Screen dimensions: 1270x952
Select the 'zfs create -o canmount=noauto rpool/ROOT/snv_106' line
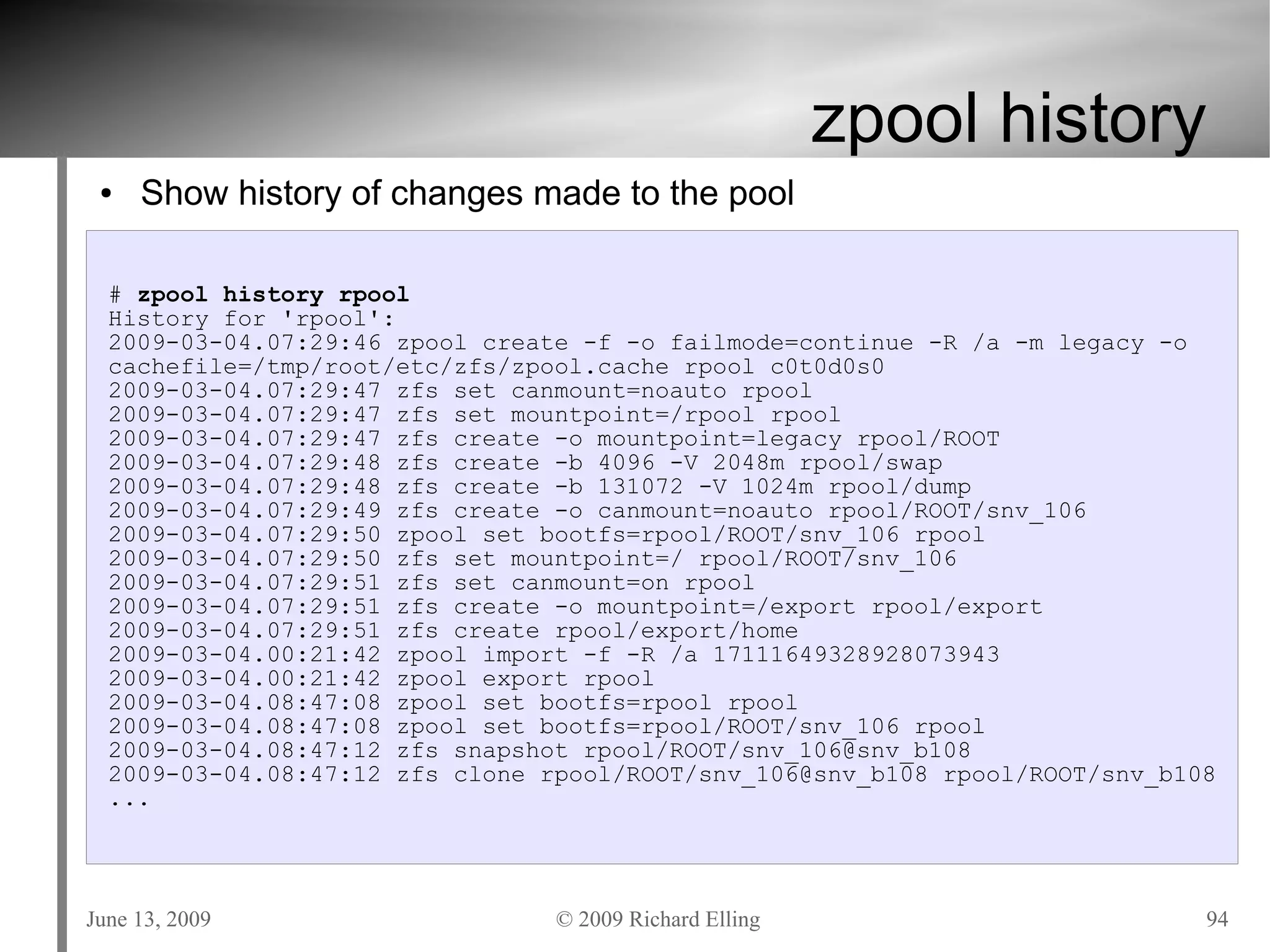[x=597, y=511]
